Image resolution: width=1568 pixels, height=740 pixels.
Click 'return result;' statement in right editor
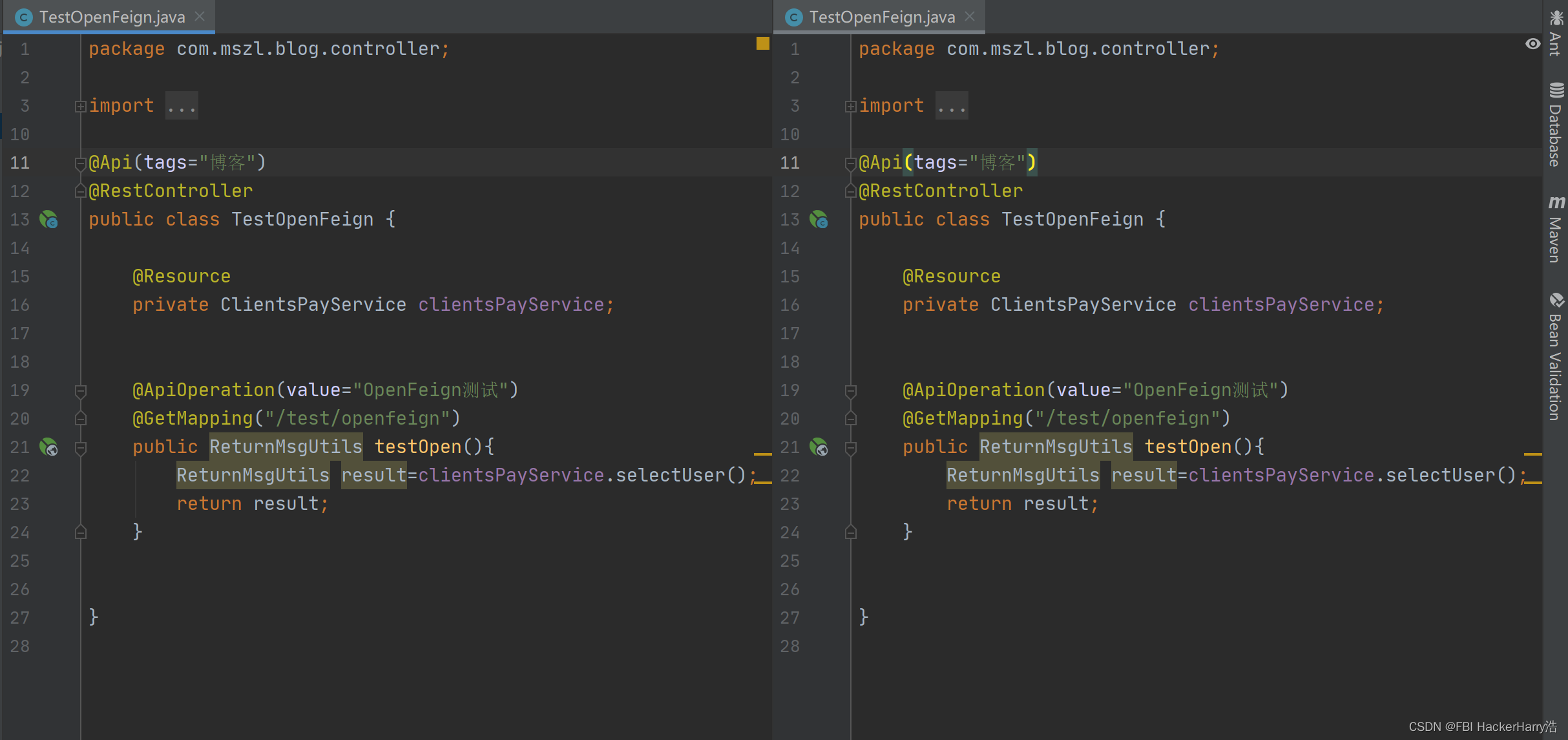(x=1023, y=504)
